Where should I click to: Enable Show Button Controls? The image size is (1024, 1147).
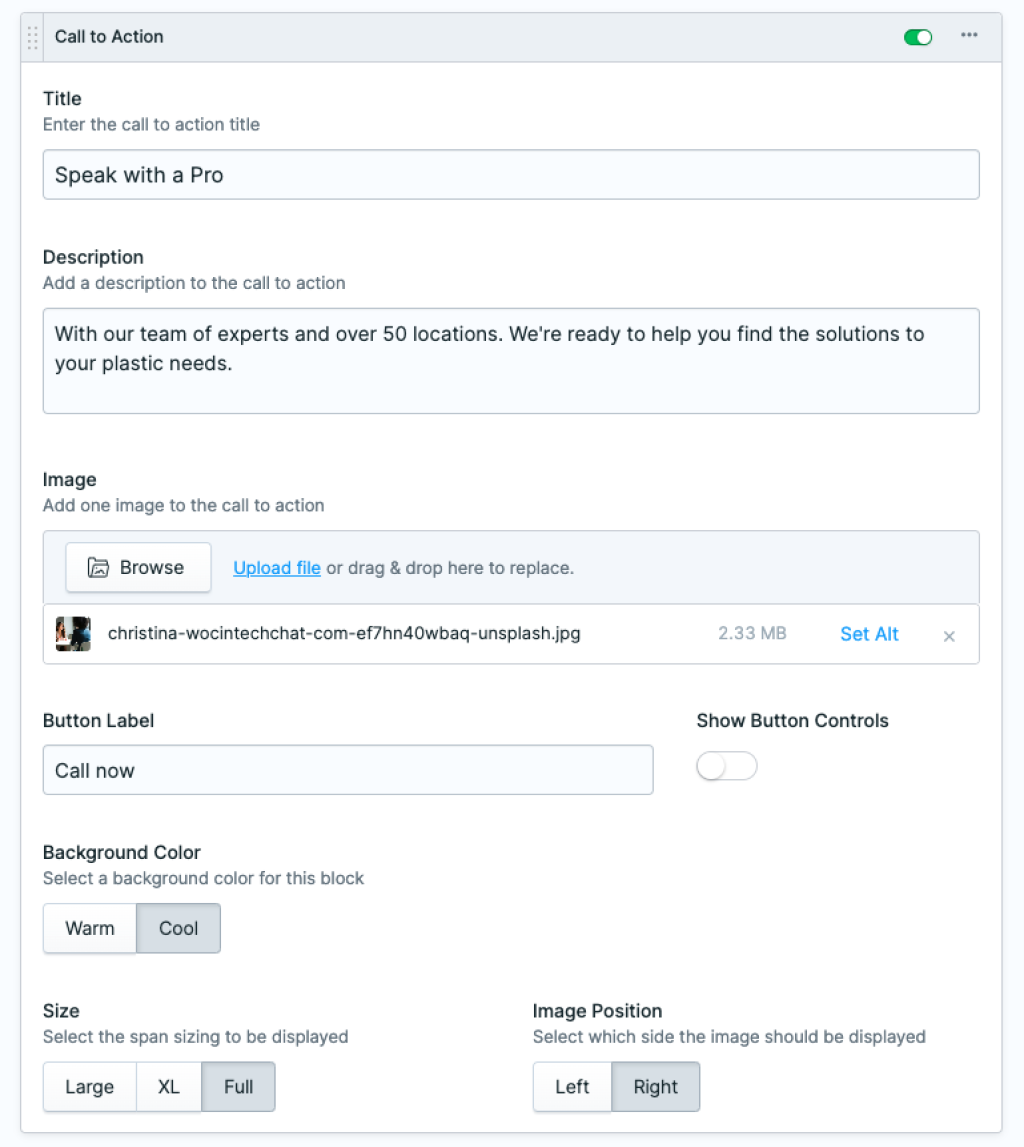(x=726, y=765)
